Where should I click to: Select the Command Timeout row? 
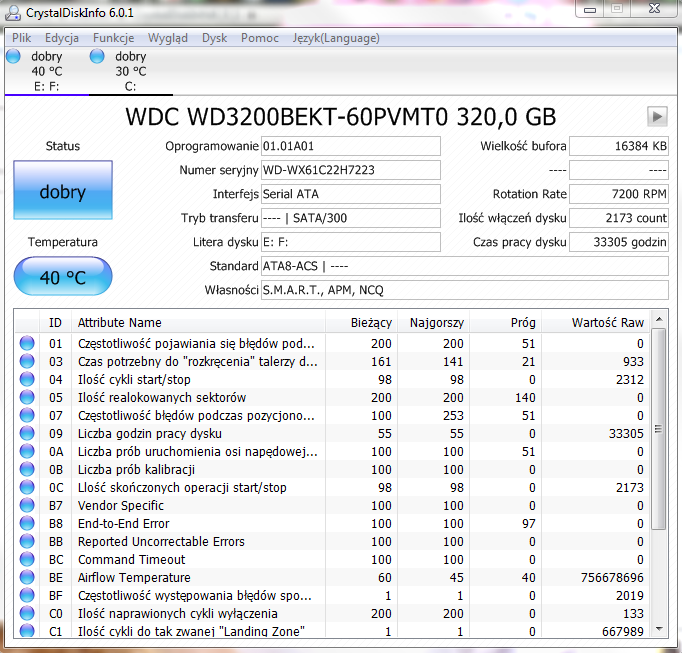point(332,559)
